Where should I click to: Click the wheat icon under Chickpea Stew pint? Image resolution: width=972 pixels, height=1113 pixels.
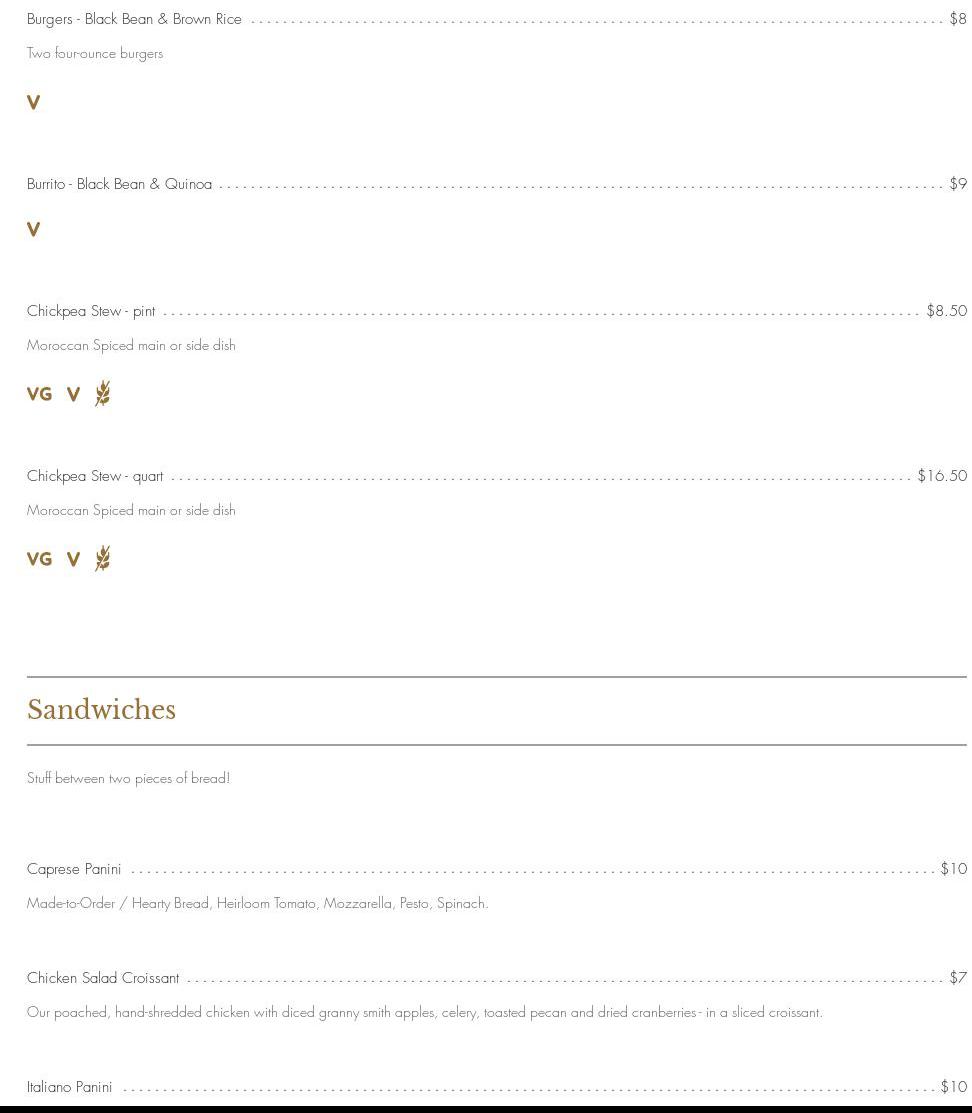(102, 393)
